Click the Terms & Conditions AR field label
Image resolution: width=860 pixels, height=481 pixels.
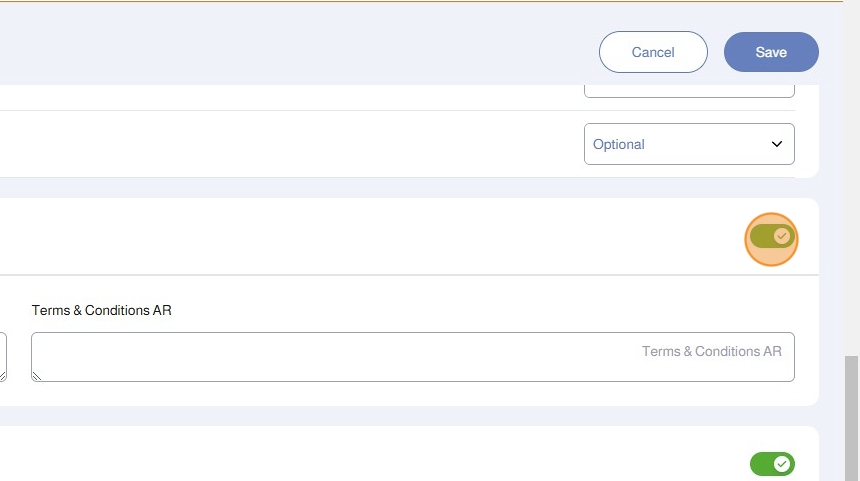click(x=102, y=310)
